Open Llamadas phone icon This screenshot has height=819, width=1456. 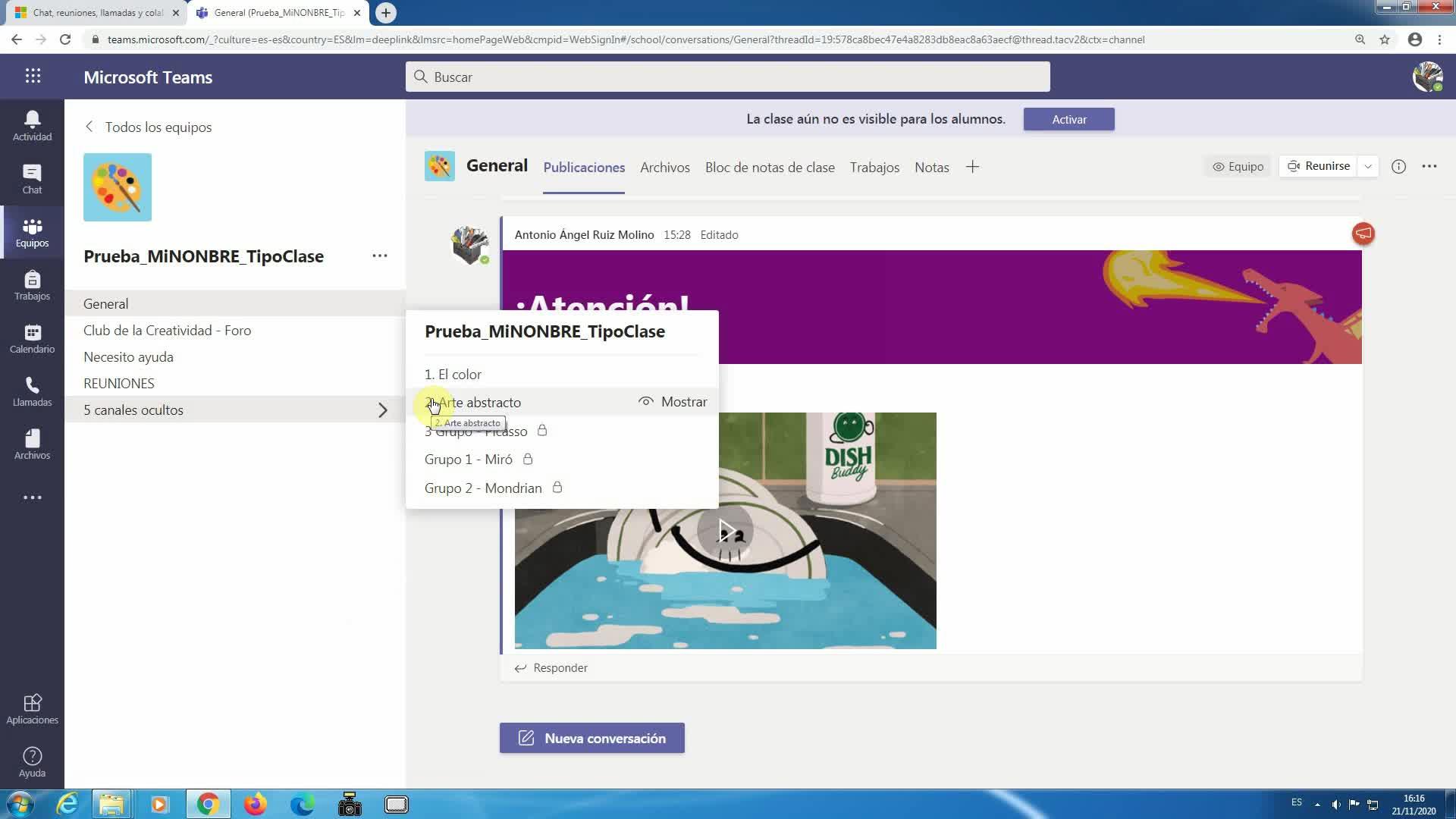coord(32,391)
